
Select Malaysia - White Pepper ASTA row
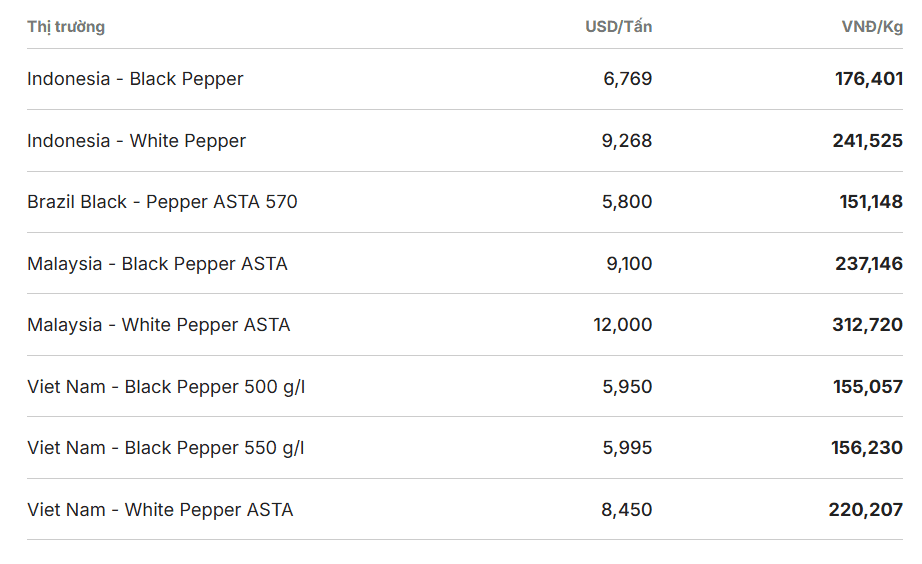465,325
